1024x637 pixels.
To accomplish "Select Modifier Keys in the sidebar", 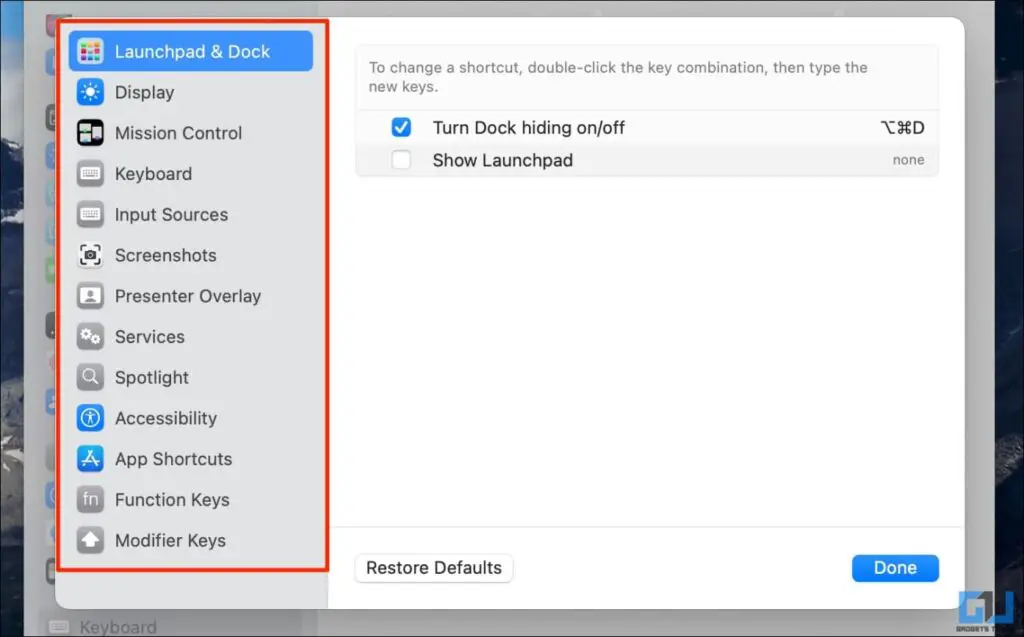I will [170, 541].
